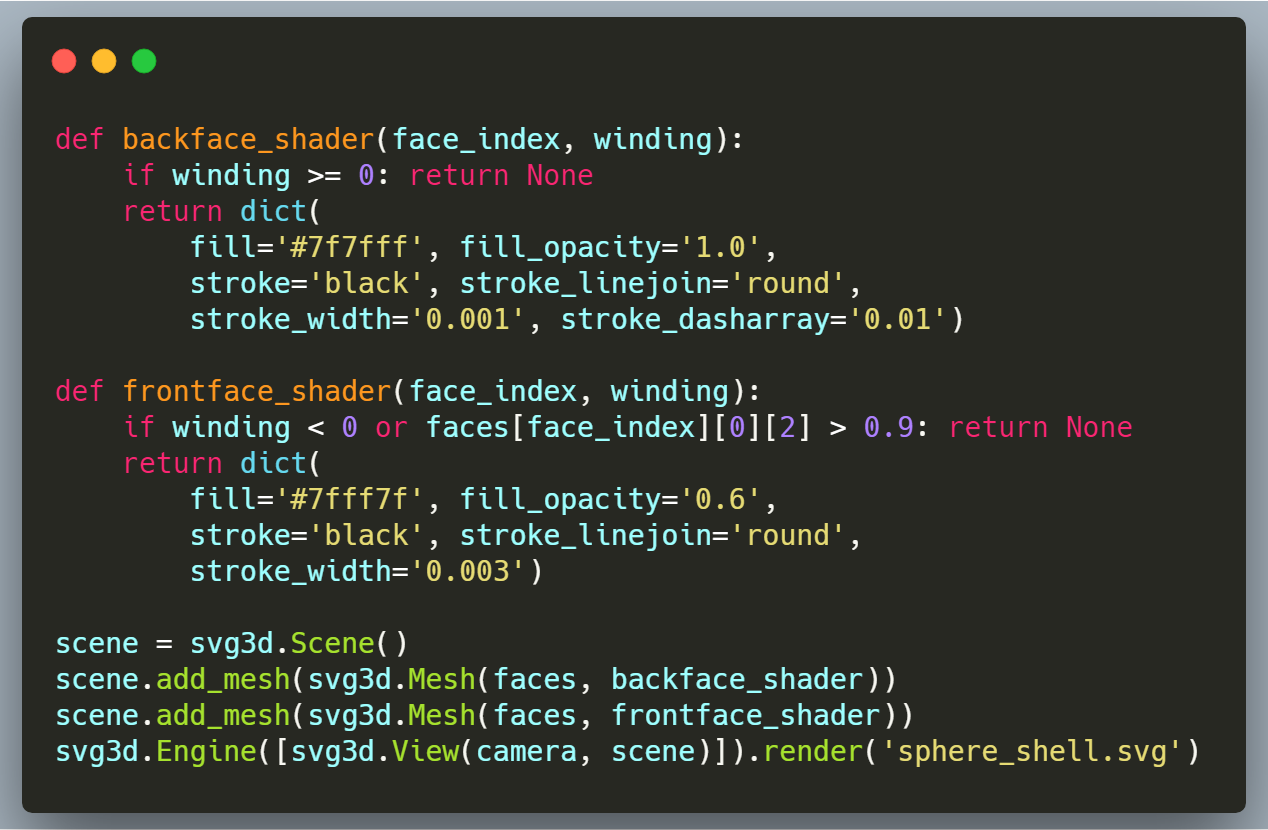1268x830 pixels.
Task: Click the 'stroke_dasharray' keyword argument
Action: [695, 319]
